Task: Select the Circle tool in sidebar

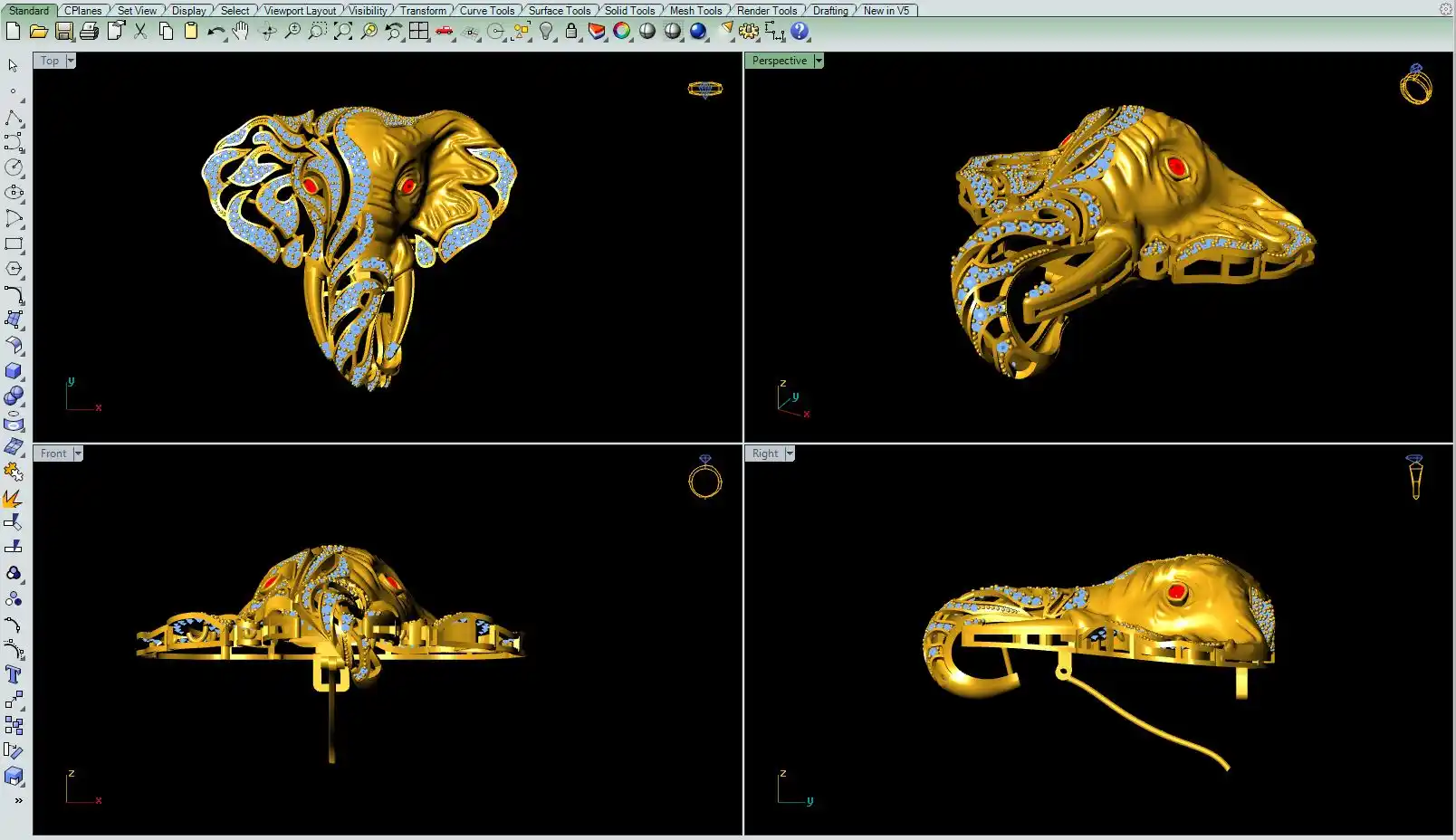Action: [14, 167]
